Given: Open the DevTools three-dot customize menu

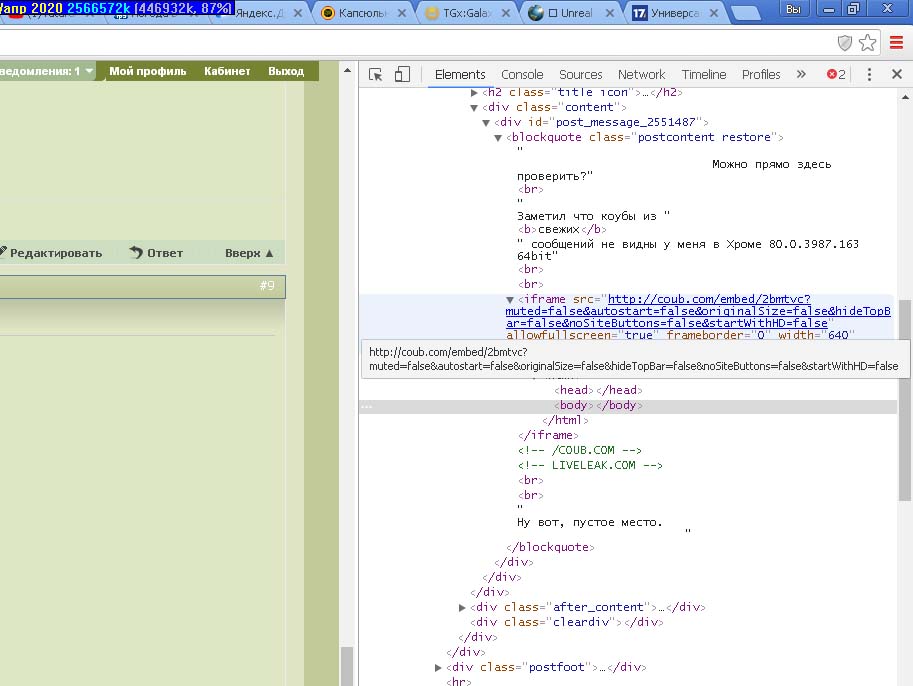Looking at the screenshot, I should [869, 74].
